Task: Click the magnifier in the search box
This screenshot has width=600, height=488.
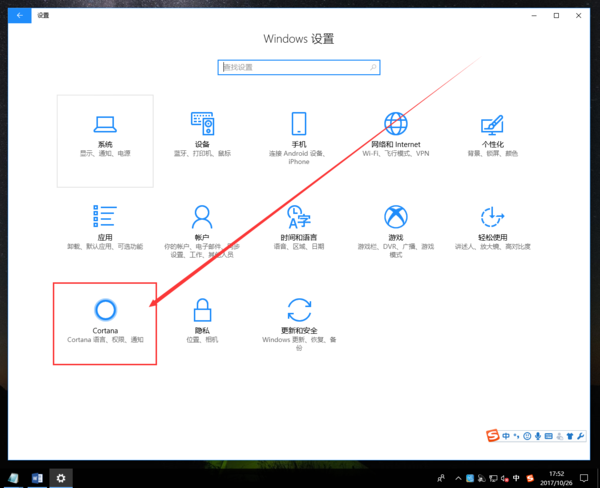Action: pyautogui.click(x=373, y=67)
